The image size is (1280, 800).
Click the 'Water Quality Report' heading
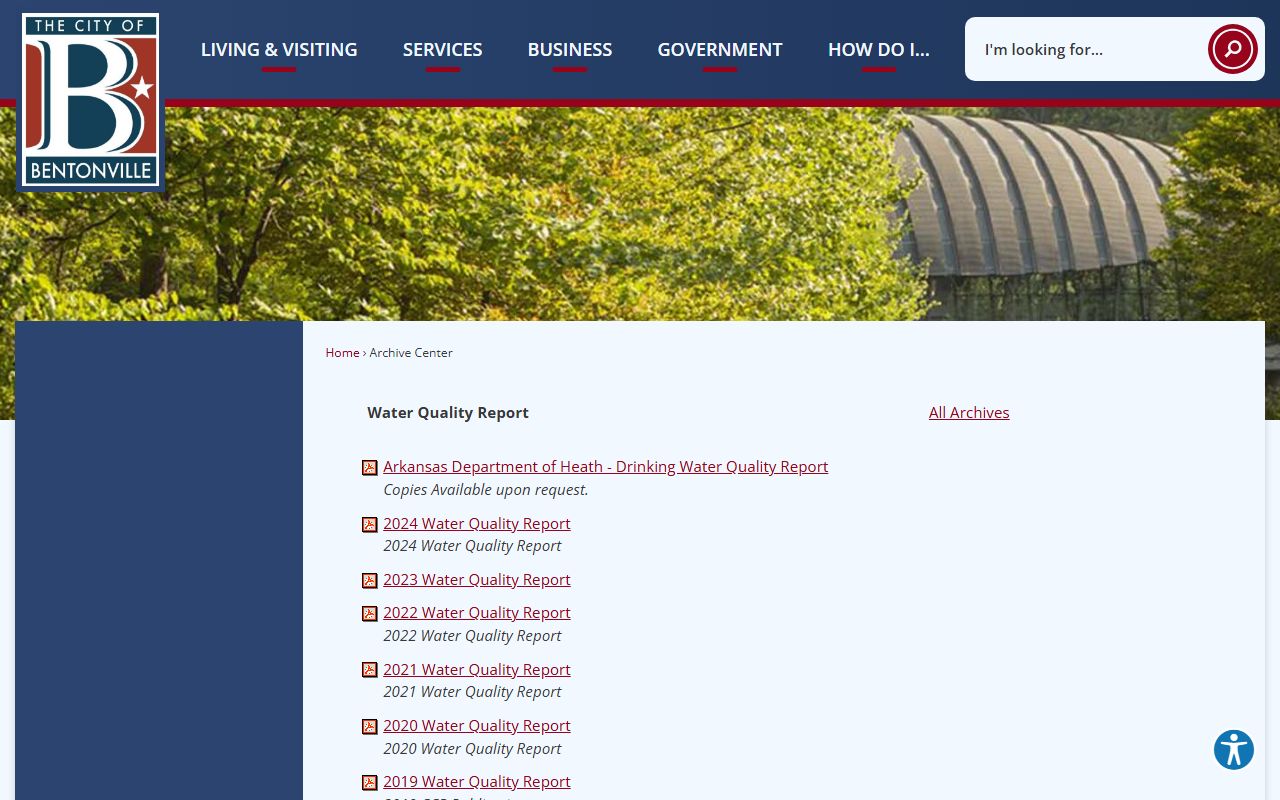click(448, 412)
